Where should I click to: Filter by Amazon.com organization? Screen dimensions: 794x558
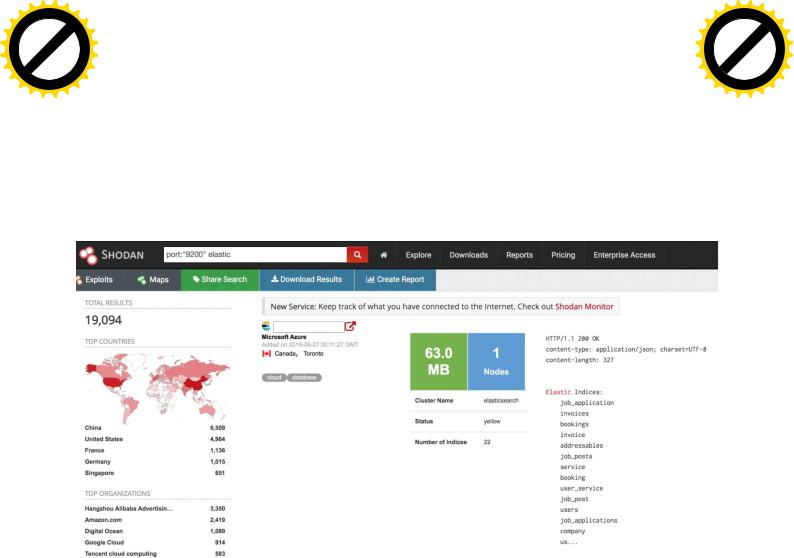pos(155,520)
